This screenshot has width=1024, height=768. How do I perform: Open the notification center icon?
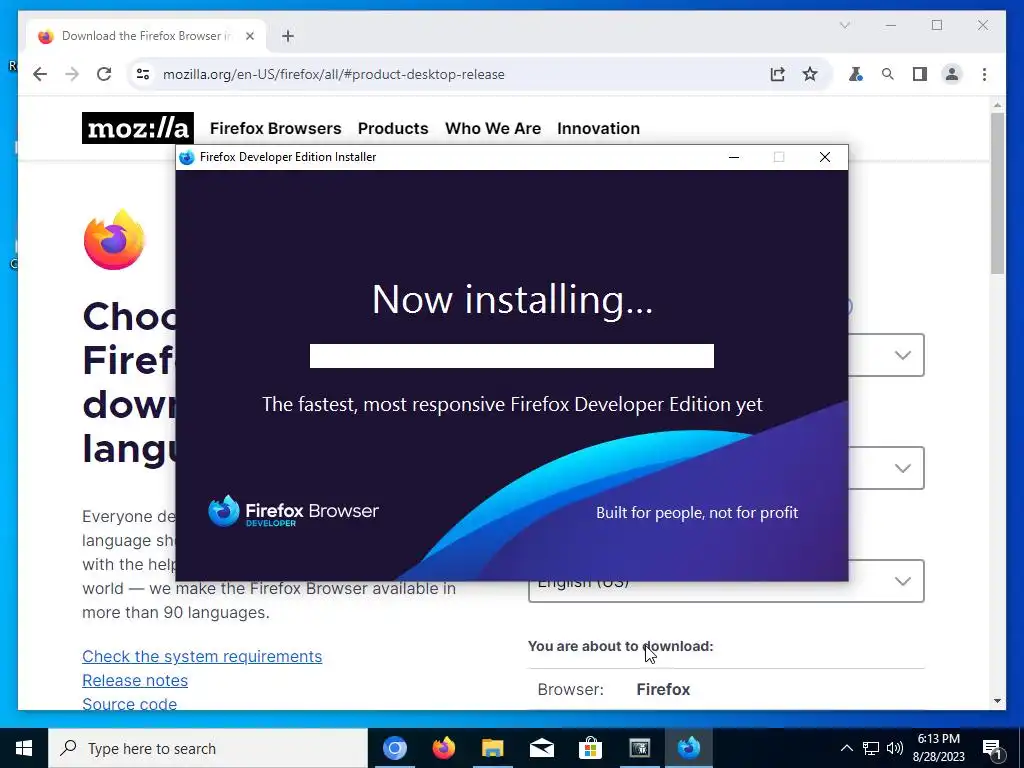click(993, 749)
